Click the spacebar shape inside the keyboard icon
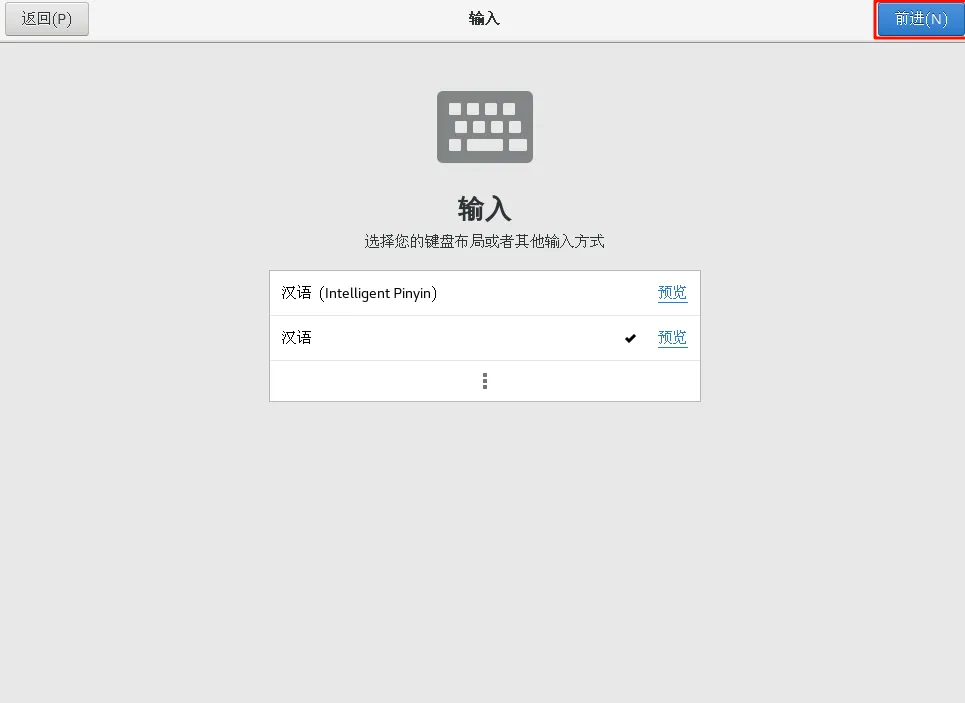Viewport: 965px width, 703px height. pos(485,145)
